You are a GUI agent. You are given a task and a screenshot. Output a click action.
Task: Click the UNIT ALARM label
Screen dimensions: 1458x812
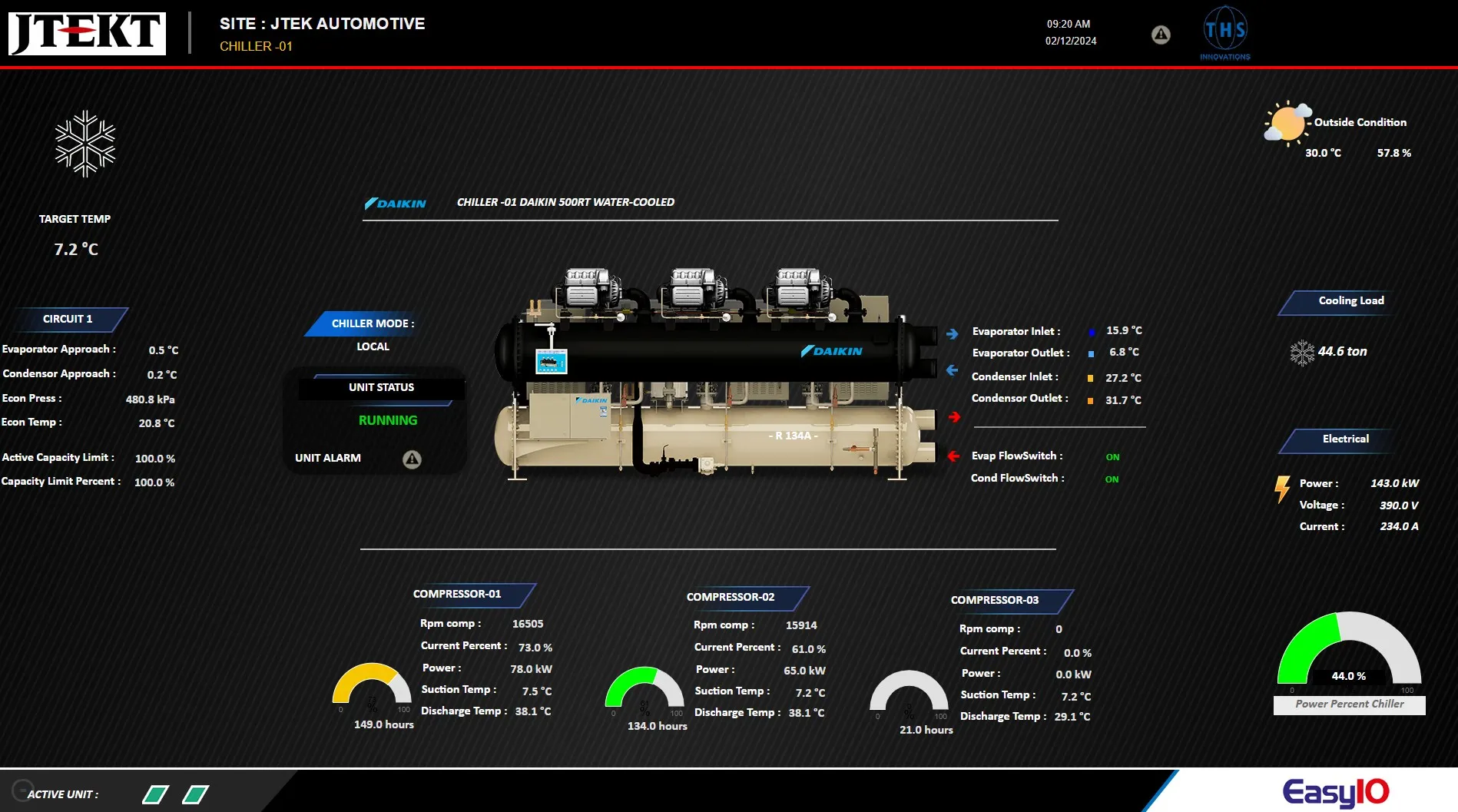point(327,459)
